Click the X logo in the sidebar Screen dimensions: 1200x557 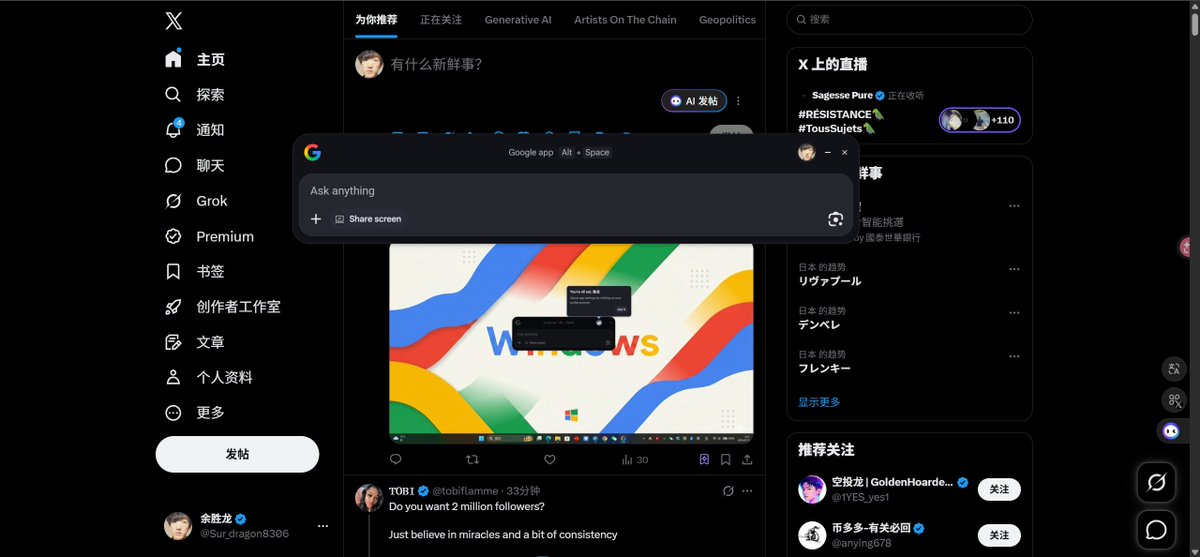point(174,20)
